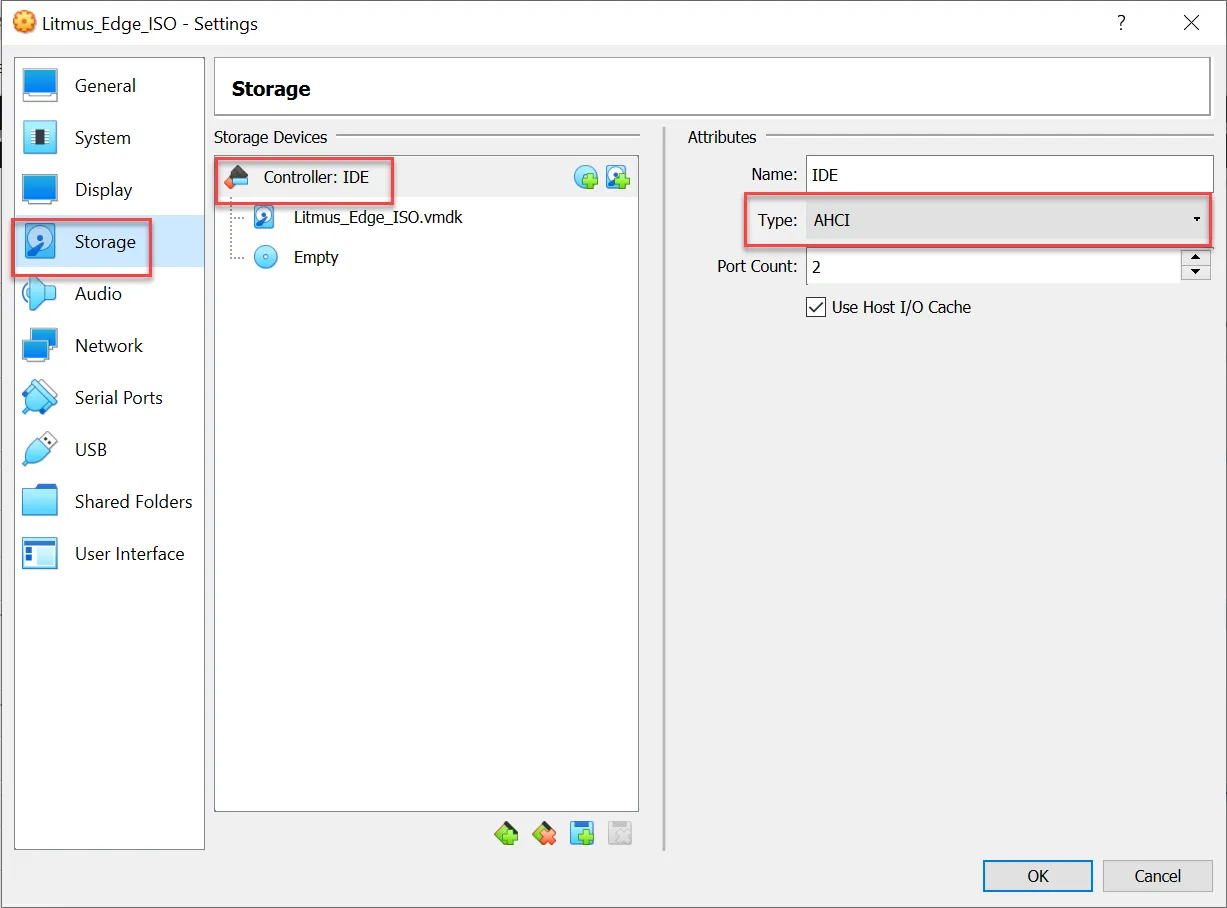Click the Serial Ports connector icon
Image resolution: width=1227 pixels, height=908 pixels.
(x=40, y=398)
